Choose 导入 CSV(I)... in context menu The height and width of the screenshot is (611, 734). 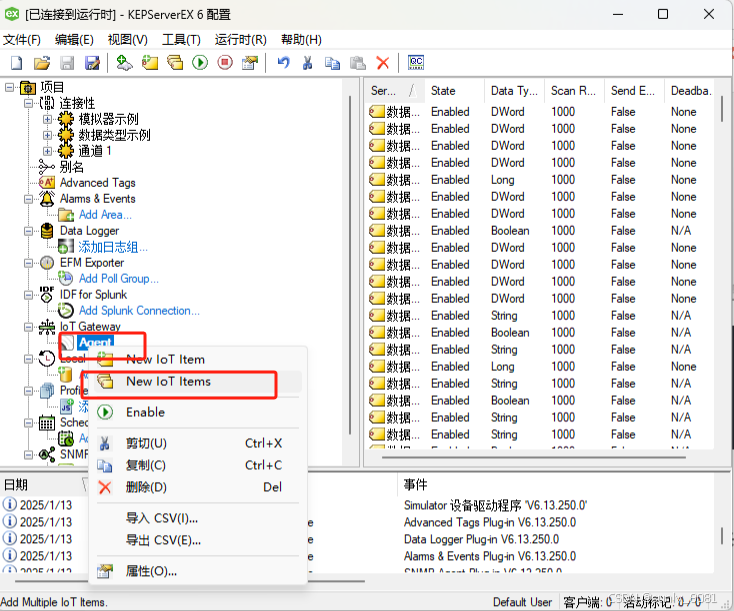198,518
